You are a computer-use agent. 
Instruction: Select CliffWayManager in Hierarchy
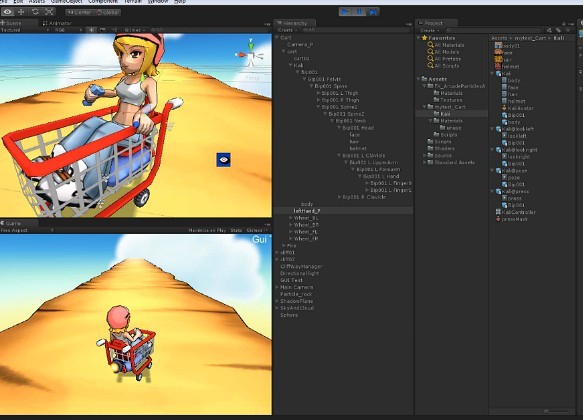[301, 266]
